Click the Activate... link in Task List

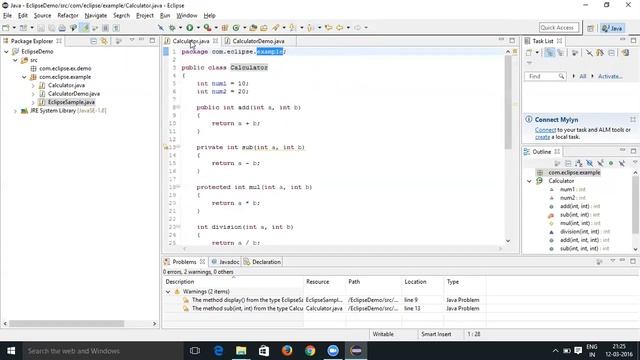610,76
